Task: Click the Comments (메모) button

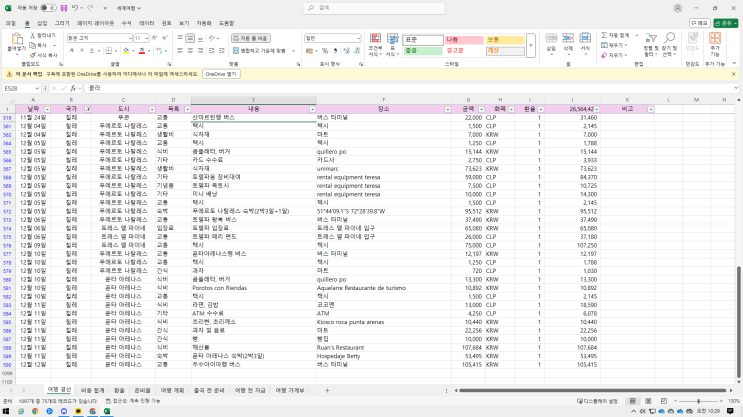Action: pos(699,23)
